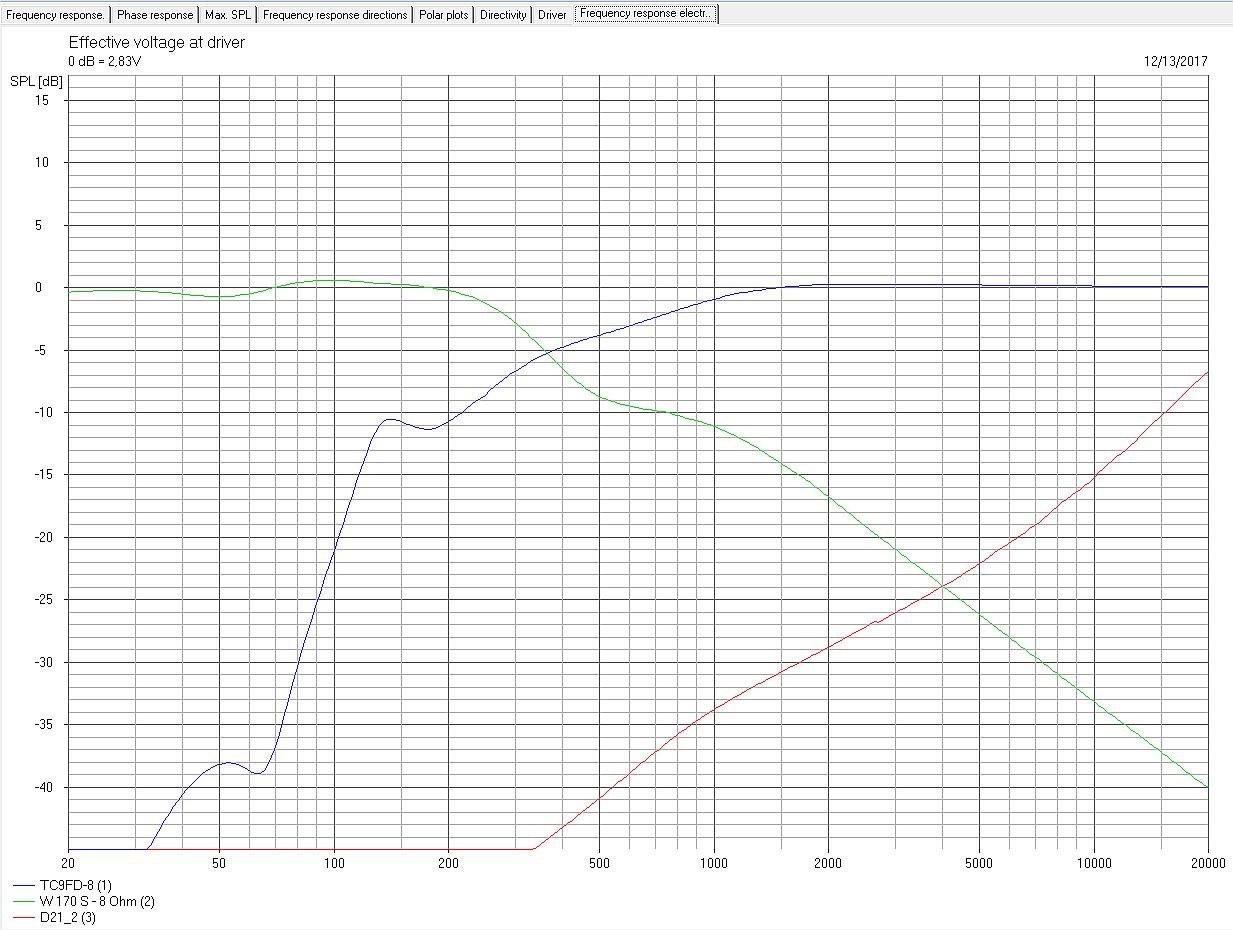Click the 50 frequency axis label
This screenshot has width=1233, height=930.
tap(219, 862)
